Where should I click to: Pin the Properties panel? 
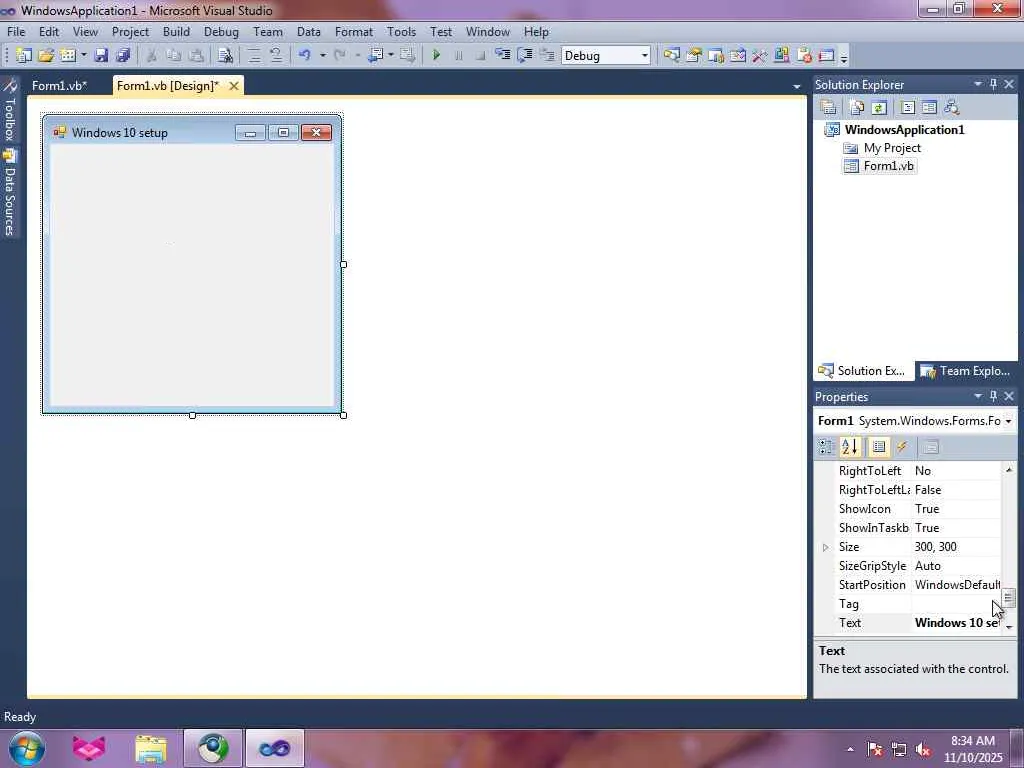coord(993,396)
